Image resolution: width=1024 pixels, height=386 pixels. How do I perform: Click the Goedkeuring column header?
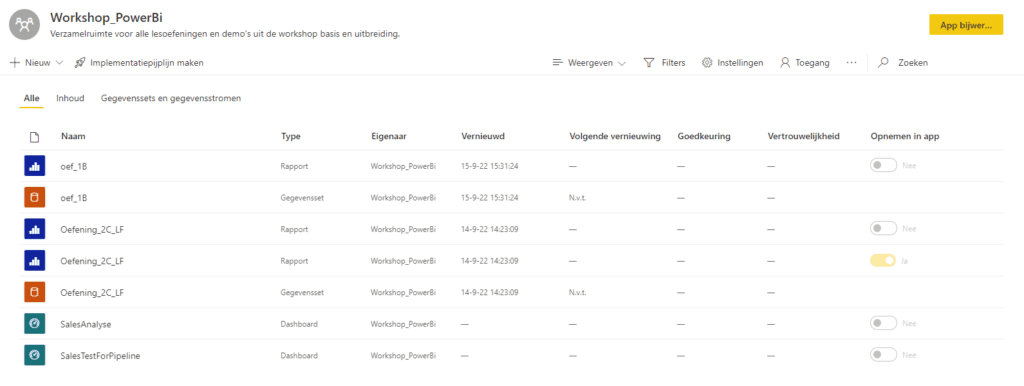tap(704, 137)
